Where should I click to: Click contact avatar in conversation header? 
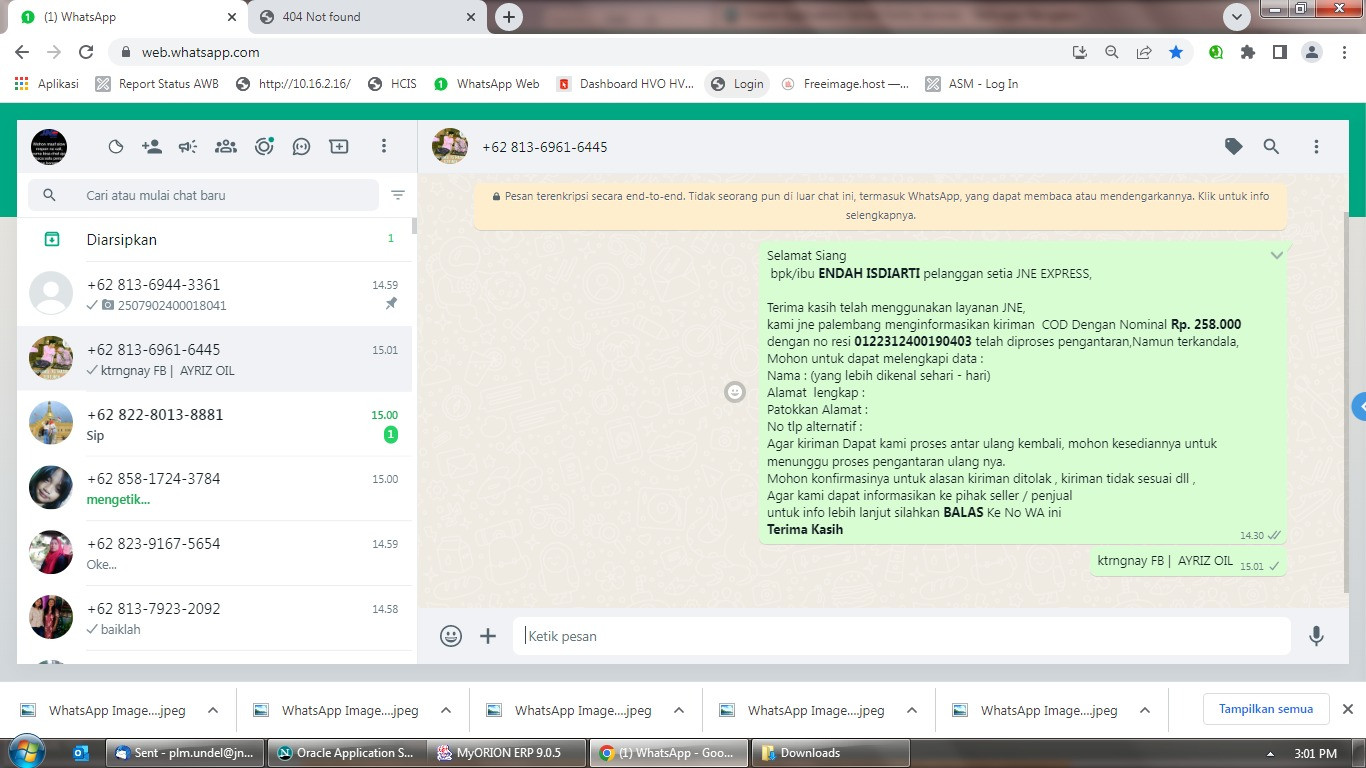pos(450,147)
